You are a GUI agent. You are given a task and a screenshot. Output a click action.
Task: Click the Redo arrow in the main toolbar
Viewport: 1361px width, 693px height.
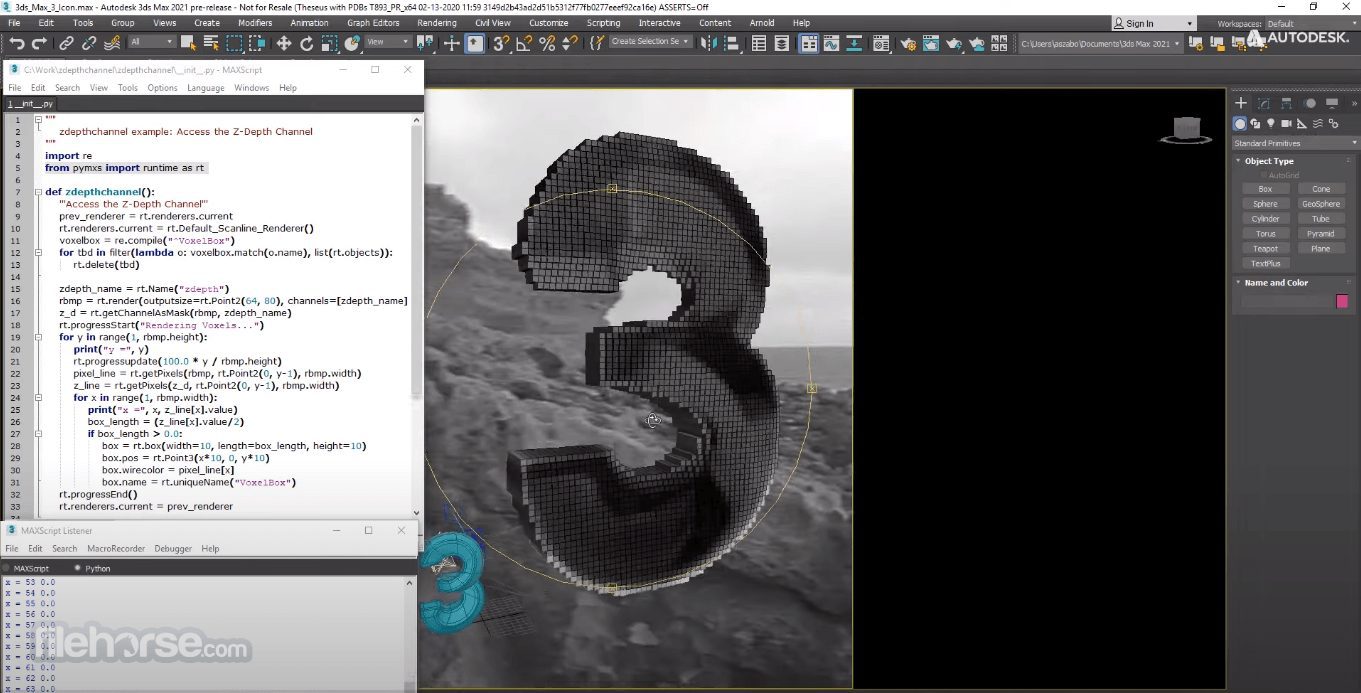pyautogui.click(x=39, y=43)
